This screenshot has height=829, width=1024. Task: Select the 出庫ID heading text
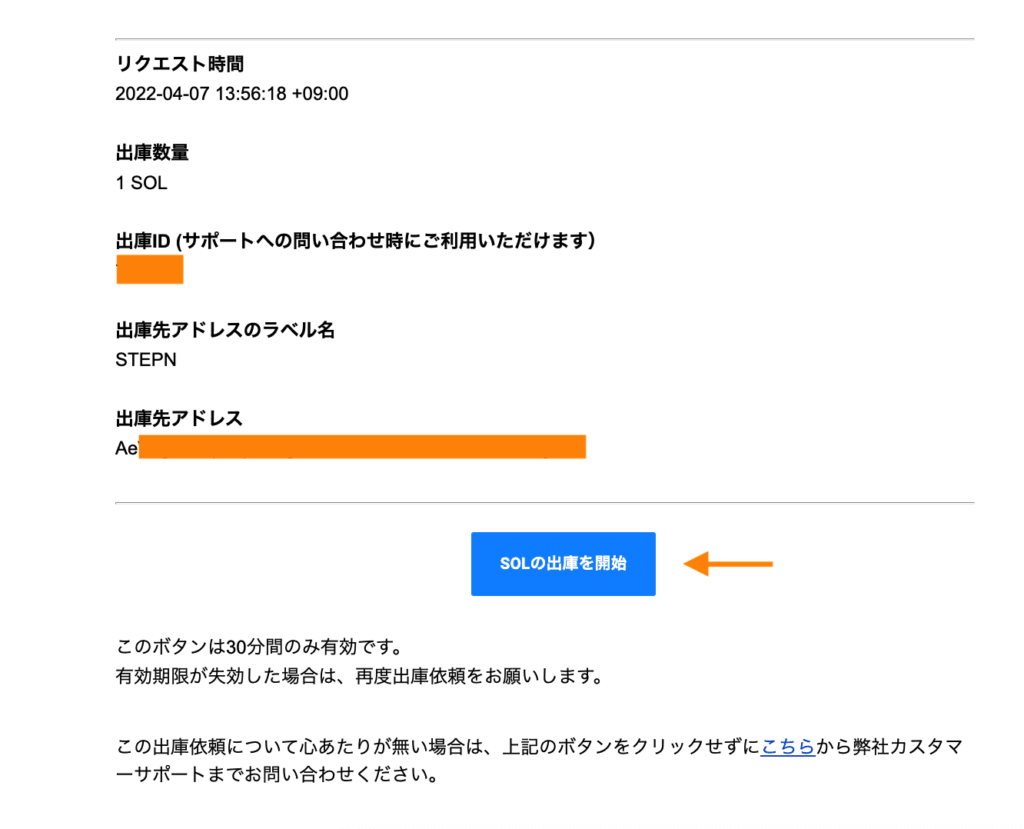pyautogui.click(x=355, y=241)
